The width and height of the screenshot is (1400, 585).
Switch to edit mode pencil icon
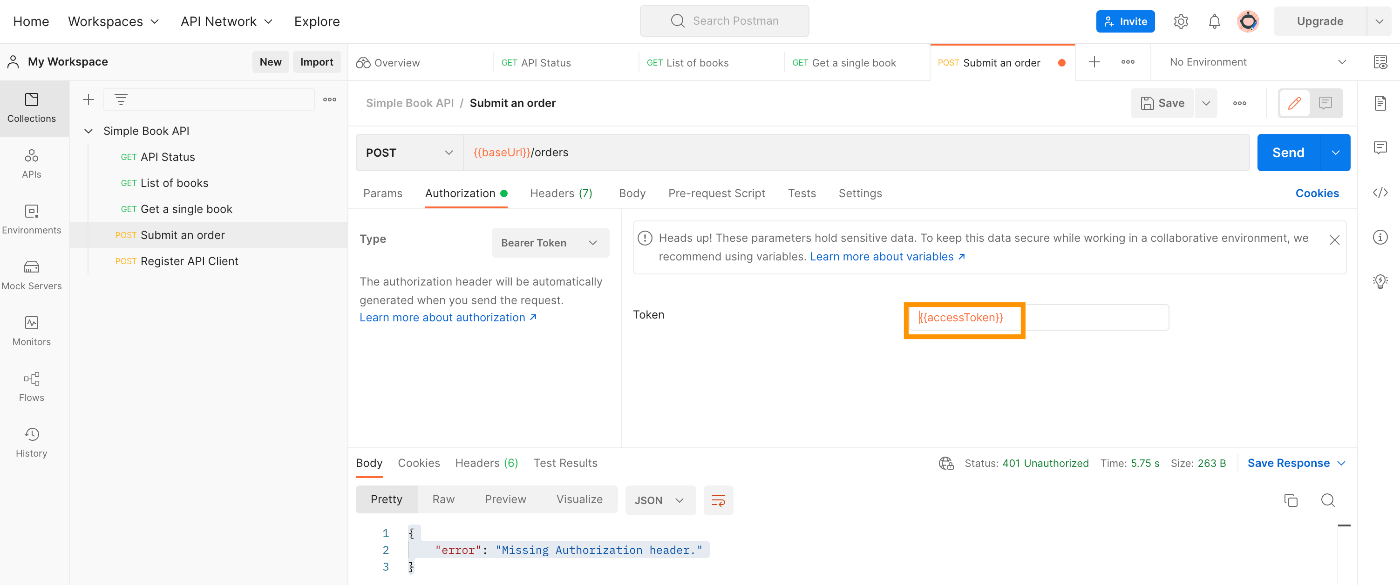[1295, 103]
